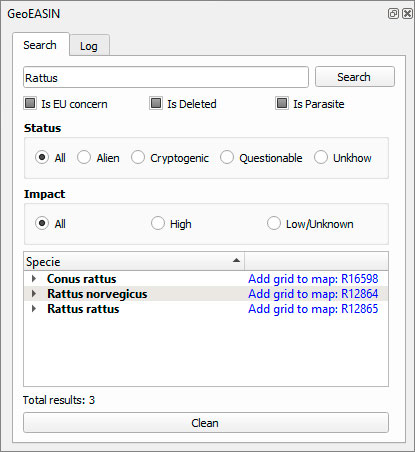Toggle the Is Deleted checkbox
This screenshot has width=415, height=452.
(x=156, y=103)
